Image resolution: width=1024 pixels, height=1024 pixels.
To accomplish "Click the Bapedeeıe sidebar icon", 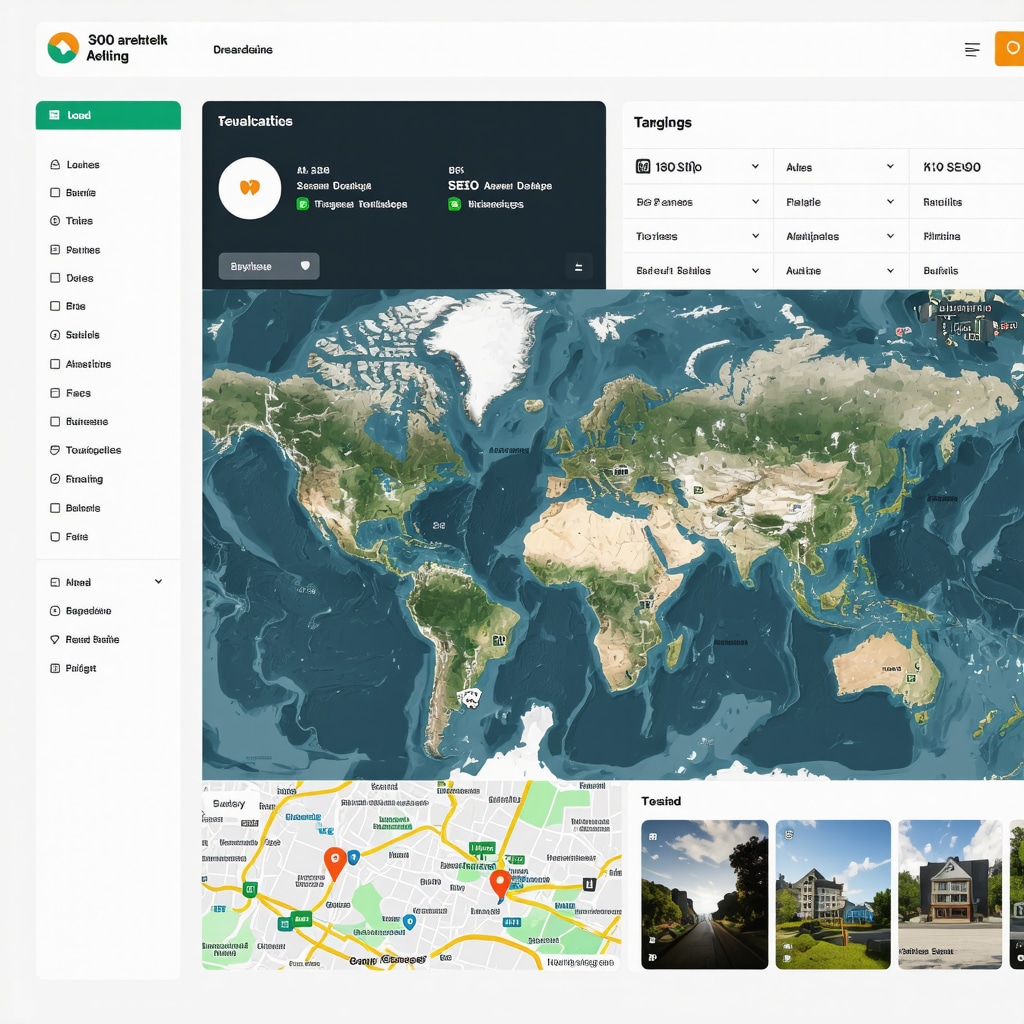I will pos(55,611).
